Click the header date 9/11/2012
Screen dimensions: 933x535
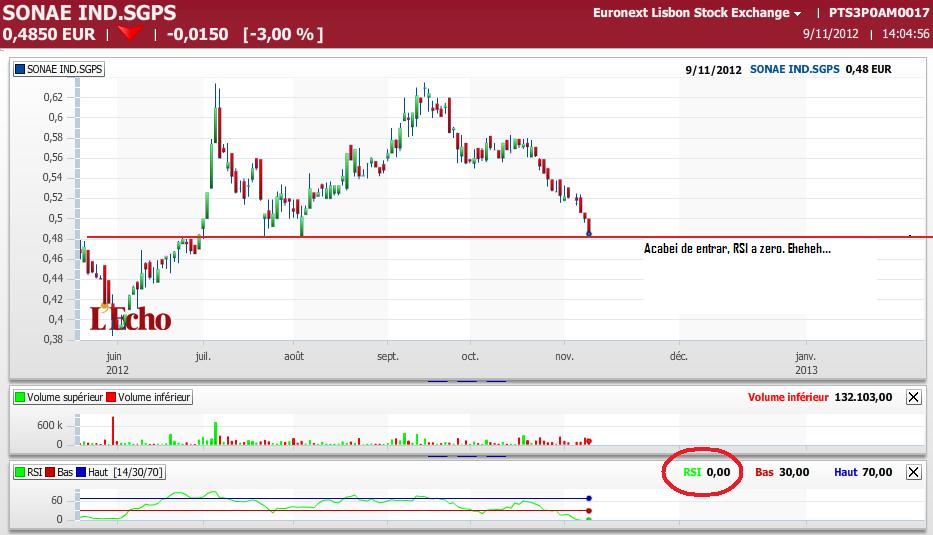tap(831, 34)
